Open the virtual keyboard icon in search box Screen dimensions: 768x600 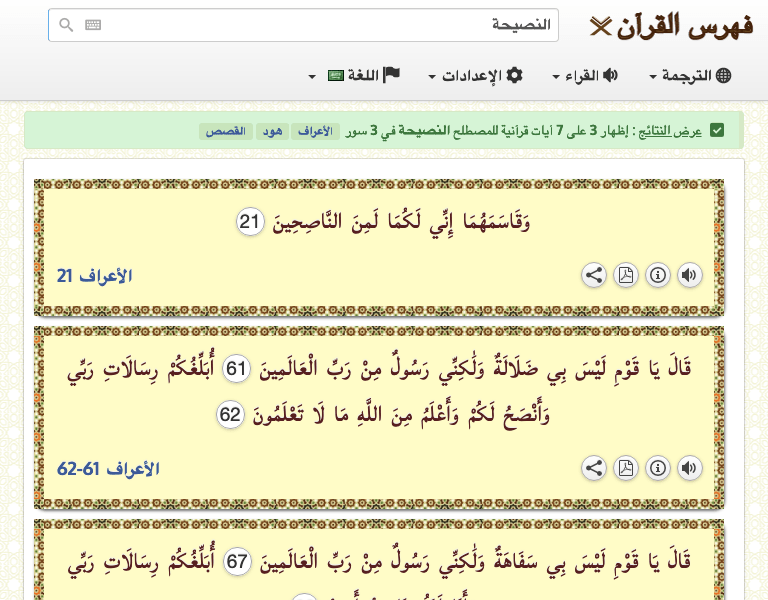tap(93, 25)
